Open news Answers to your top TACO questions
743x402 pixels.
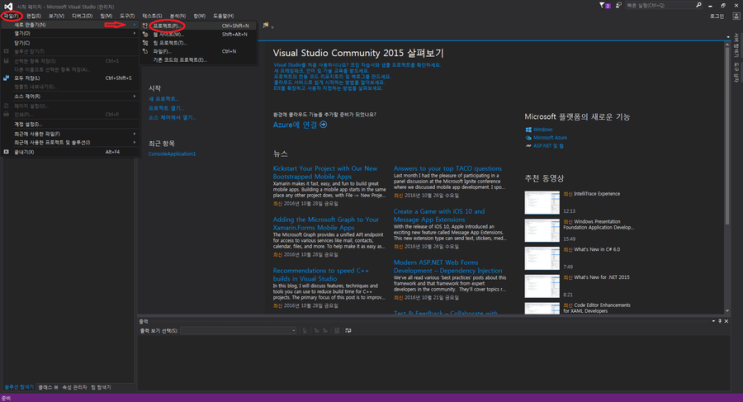447,169
